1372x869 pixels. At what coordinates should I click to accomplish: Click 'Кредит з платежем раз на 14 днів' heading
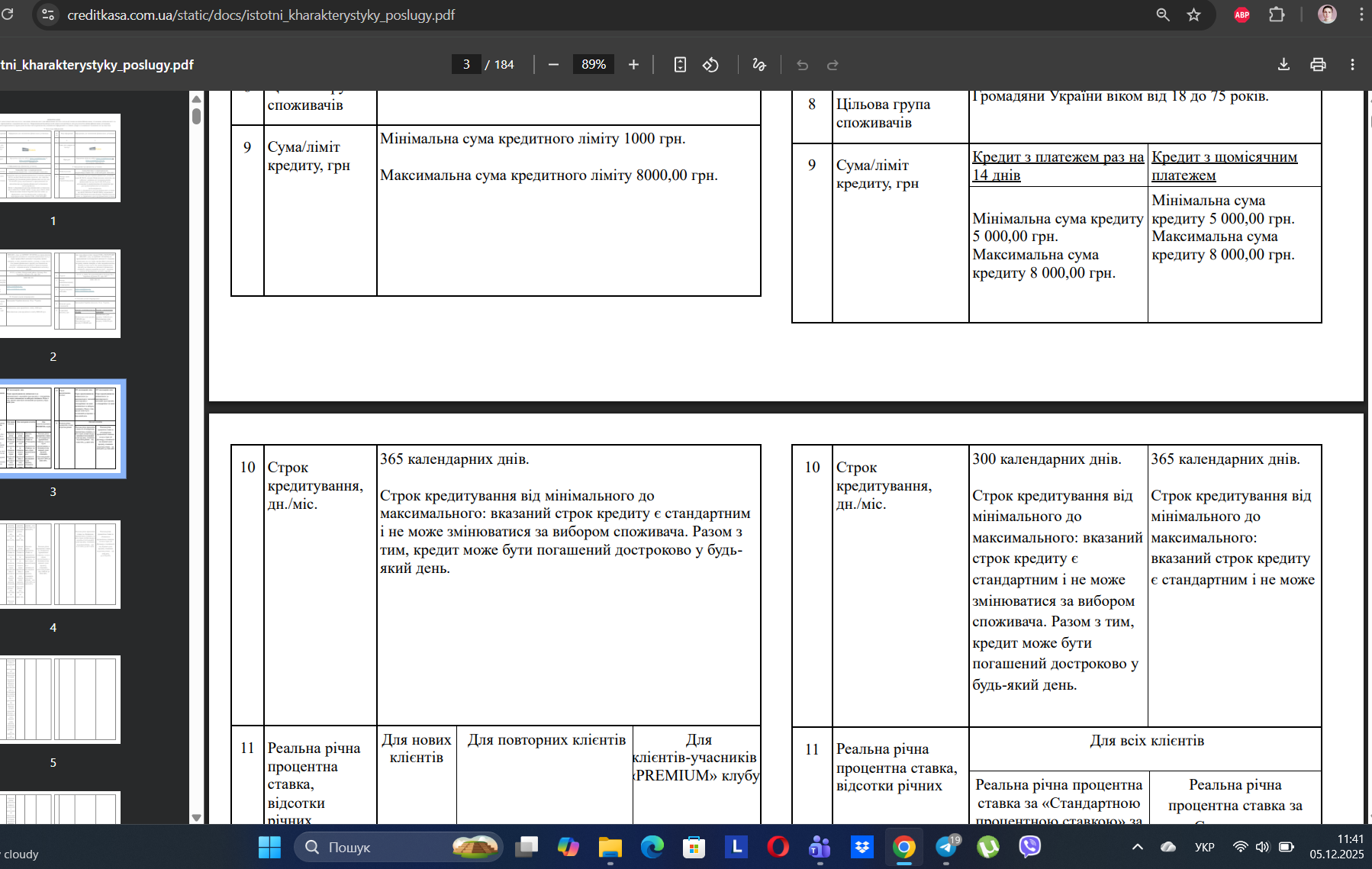pos(1058,166)
